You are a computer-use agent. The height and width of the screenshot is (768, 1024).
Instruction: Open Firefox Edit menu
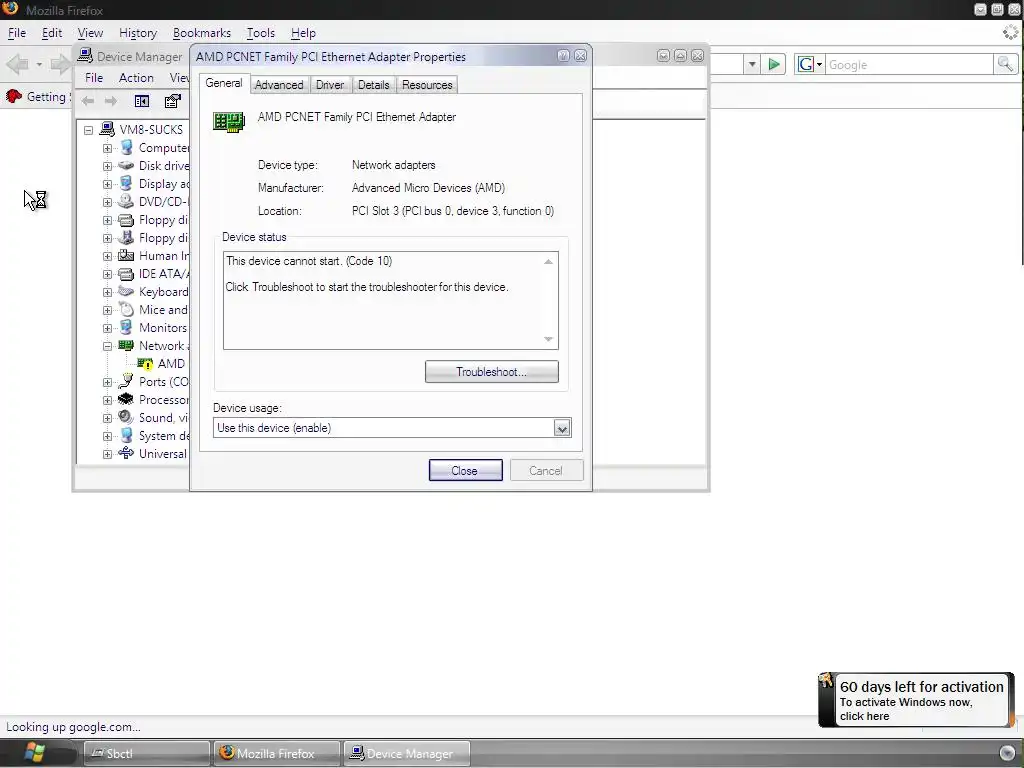[x=52, y=33]
